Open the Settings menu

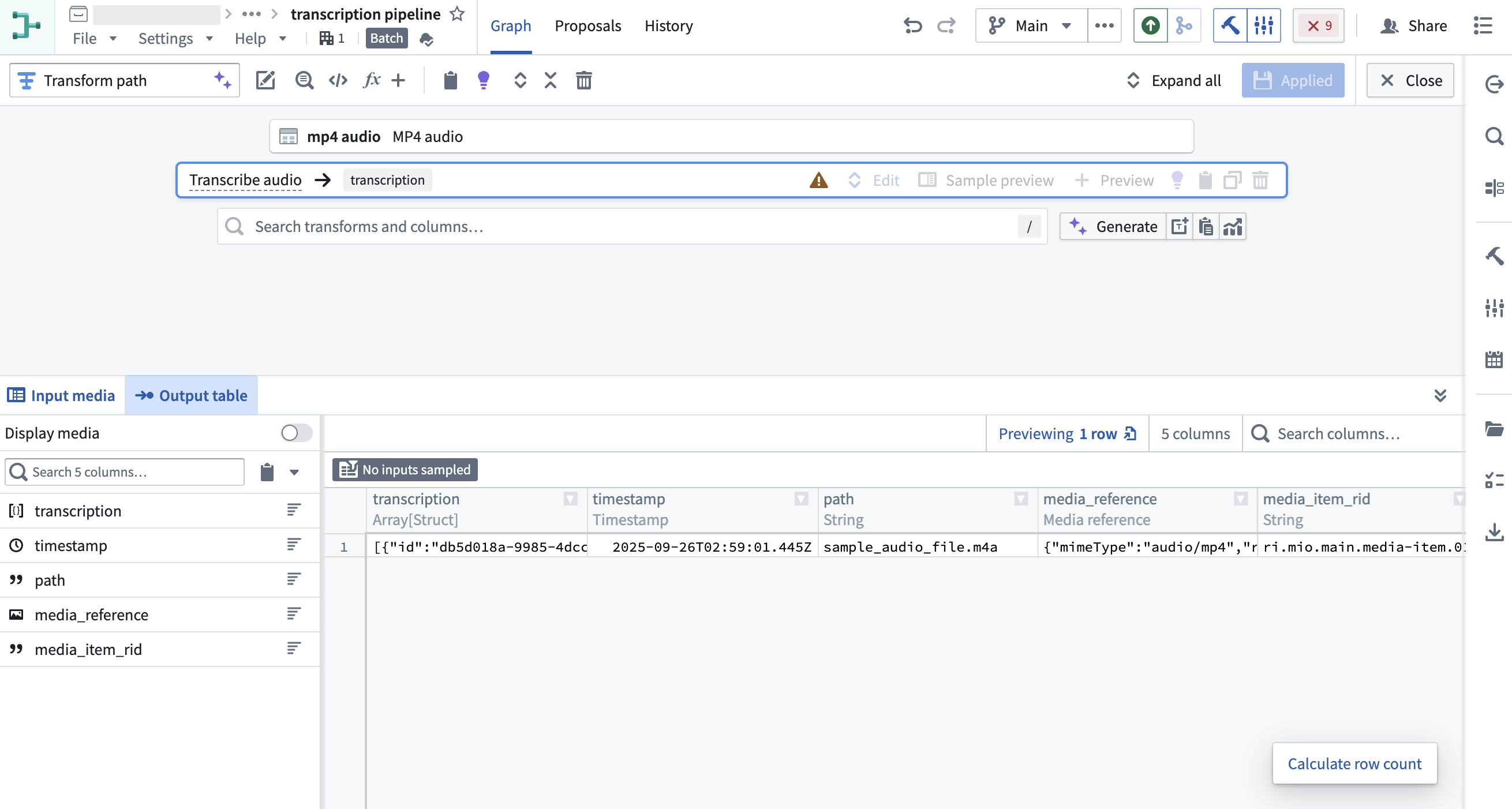[x=175, y=39]
